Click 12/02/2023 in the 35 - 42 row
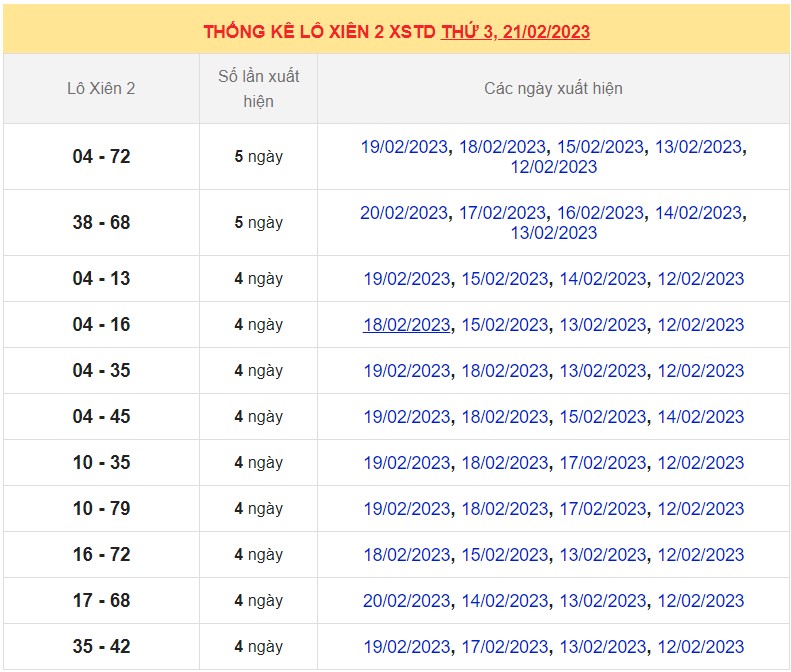 tap(701, 647)
